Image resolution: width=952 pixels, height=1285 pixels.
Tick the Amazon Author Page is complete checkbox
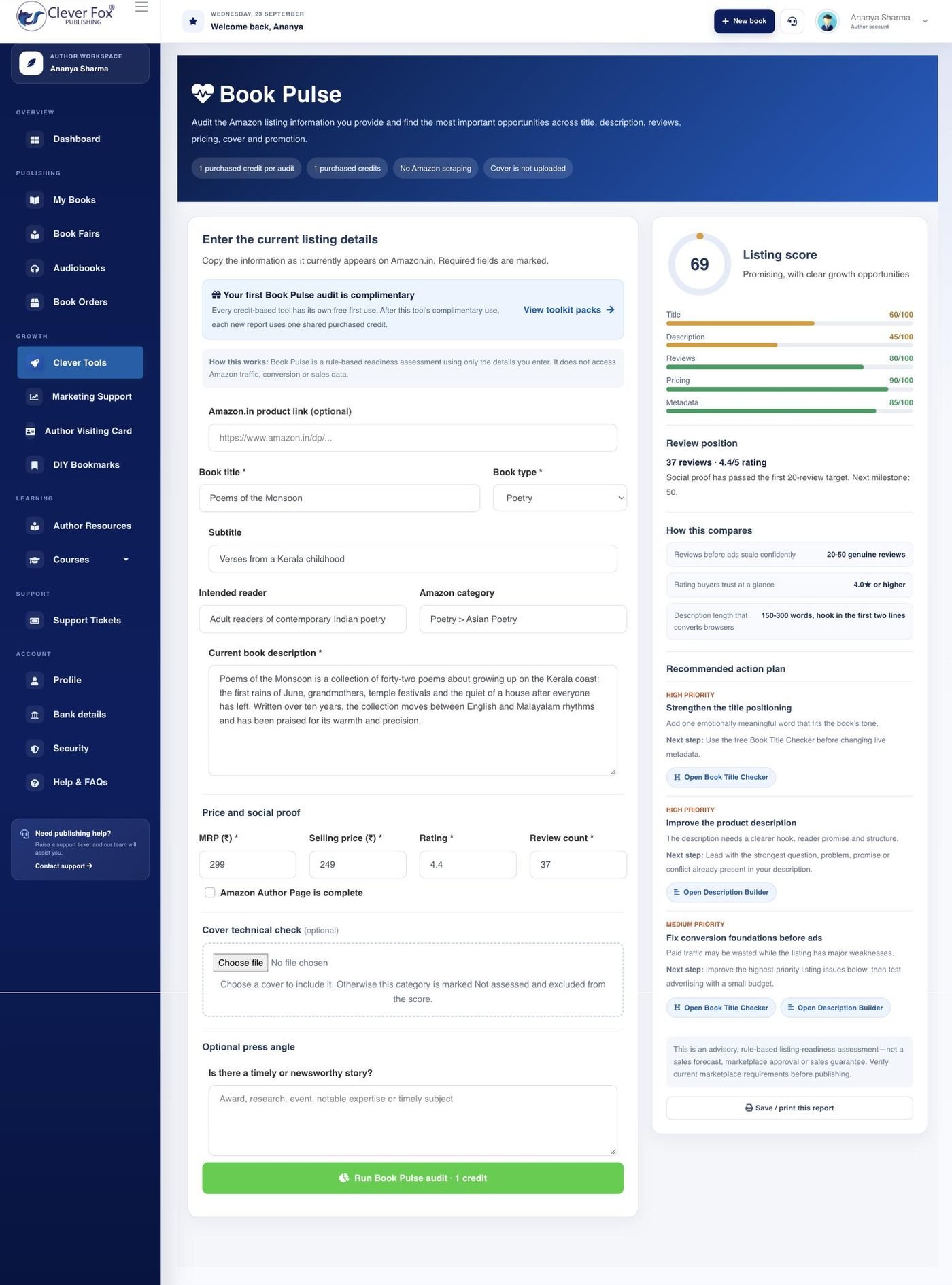point(210,893)
